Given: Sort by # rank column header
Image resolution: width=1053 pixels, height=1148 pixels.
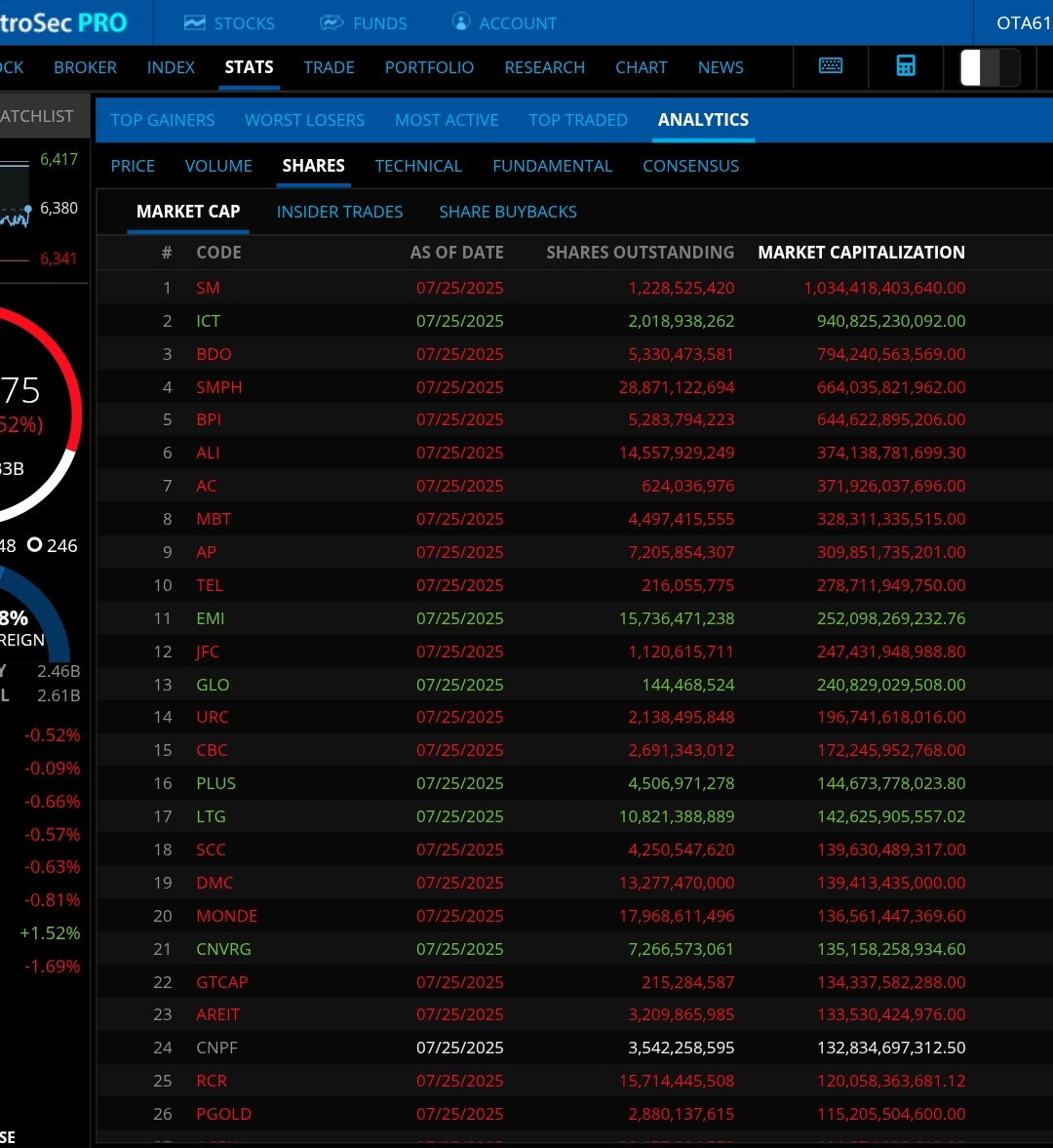Looking at the screenshot, I should [x=167, y=253].
